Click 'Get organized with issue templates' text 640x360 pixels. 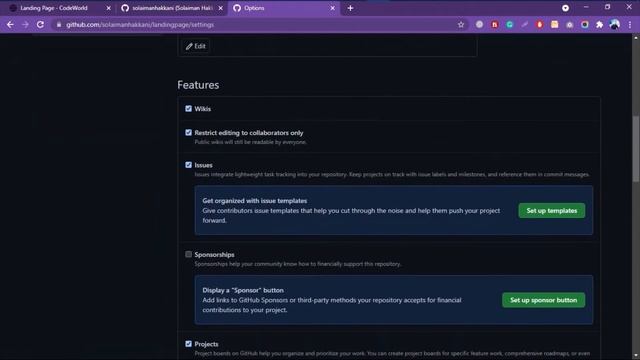coord(255,201)
